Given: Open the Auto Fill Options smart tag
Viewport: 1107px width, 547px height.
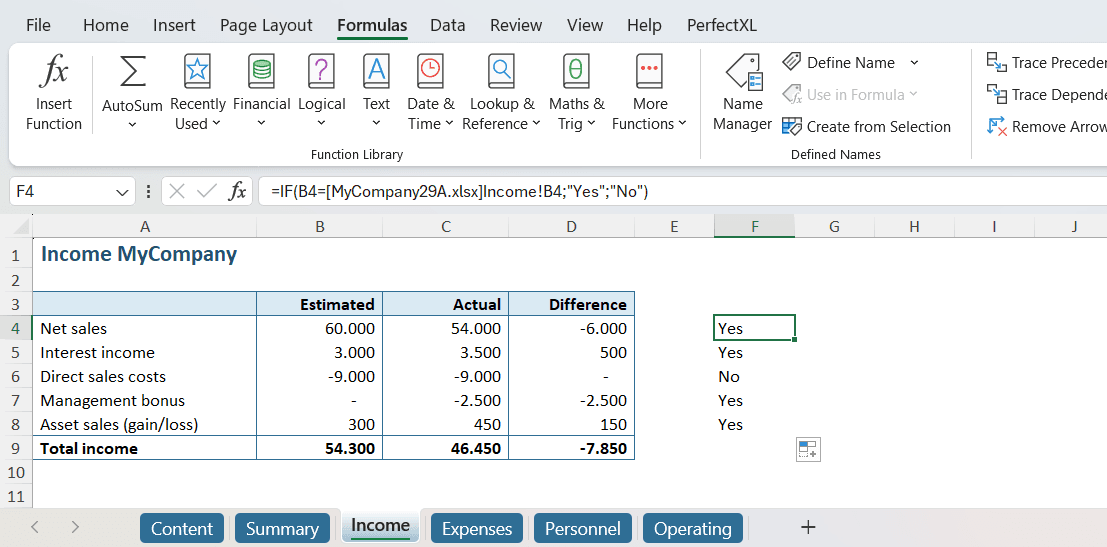Looking at the screenshot, I should click(x=808, y=450).
